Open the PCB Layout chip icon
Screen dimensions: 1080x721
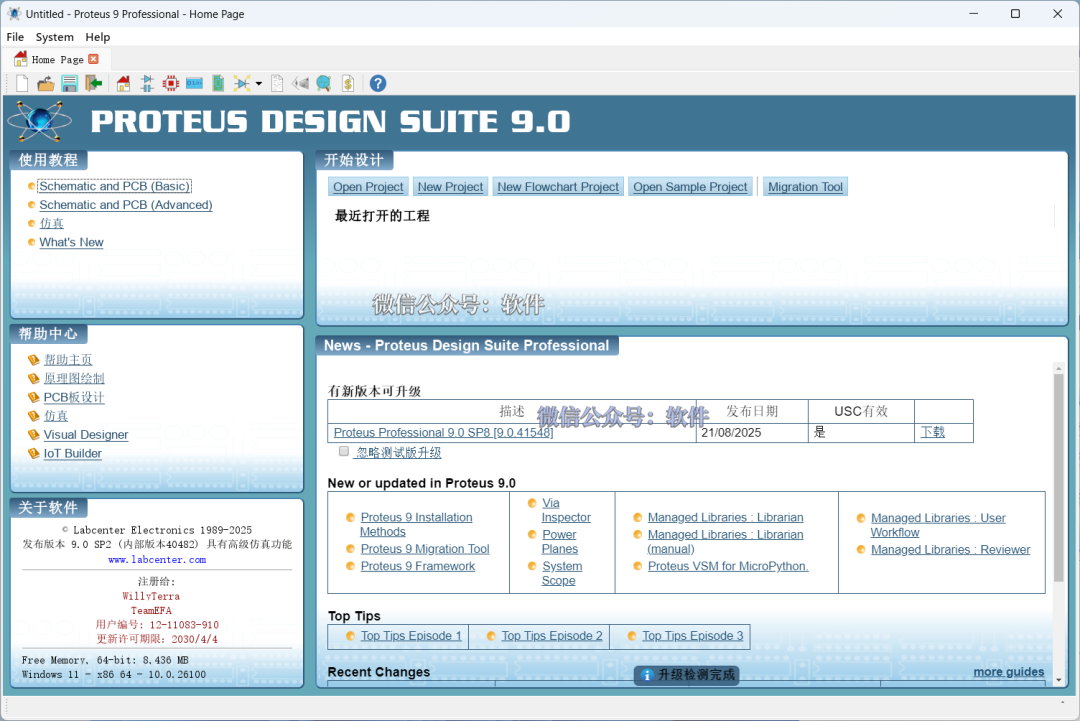click(170, 83)
